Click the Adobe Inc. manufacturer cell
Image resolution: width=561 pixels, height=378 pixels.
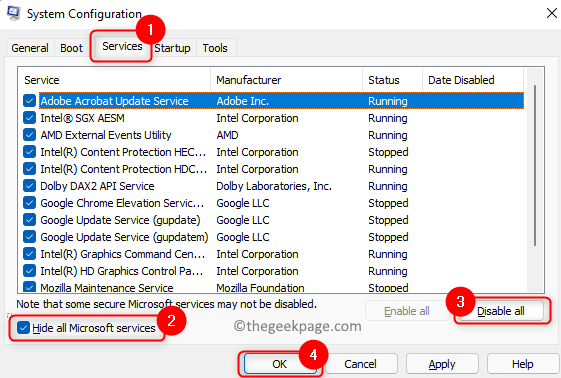(242, 101)
